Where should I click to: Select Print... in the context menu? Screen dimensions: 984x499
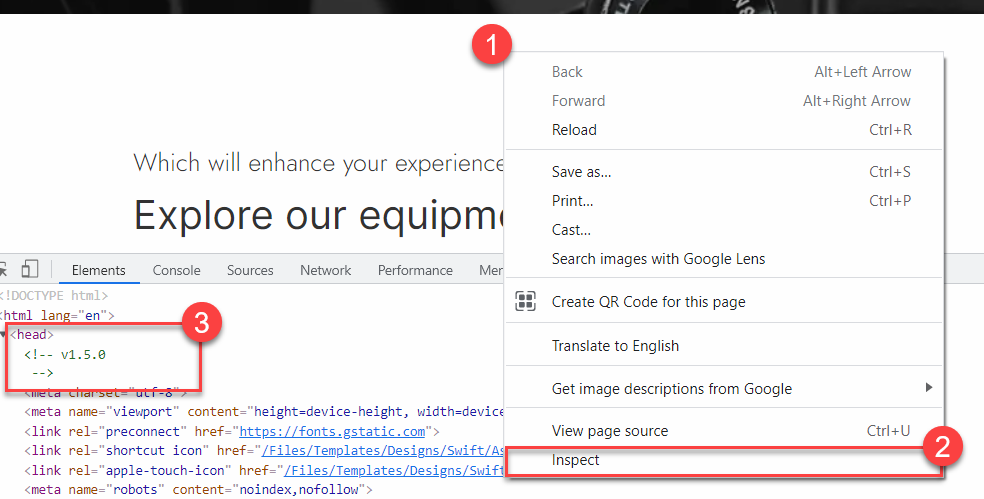coord(572,201)
